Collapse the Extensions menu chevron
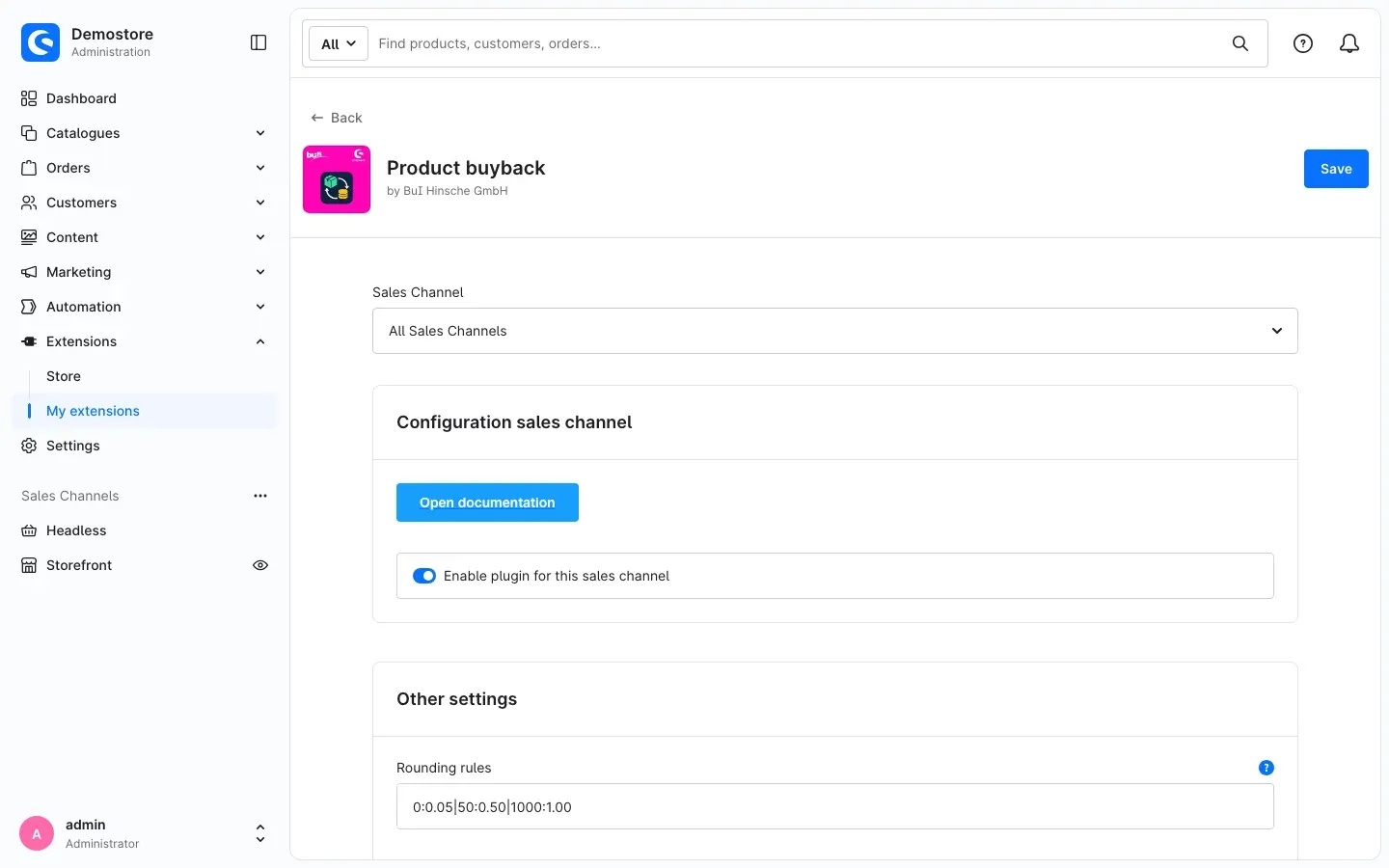Viewport: 1389px width, 868px height. tap(260, 341)
